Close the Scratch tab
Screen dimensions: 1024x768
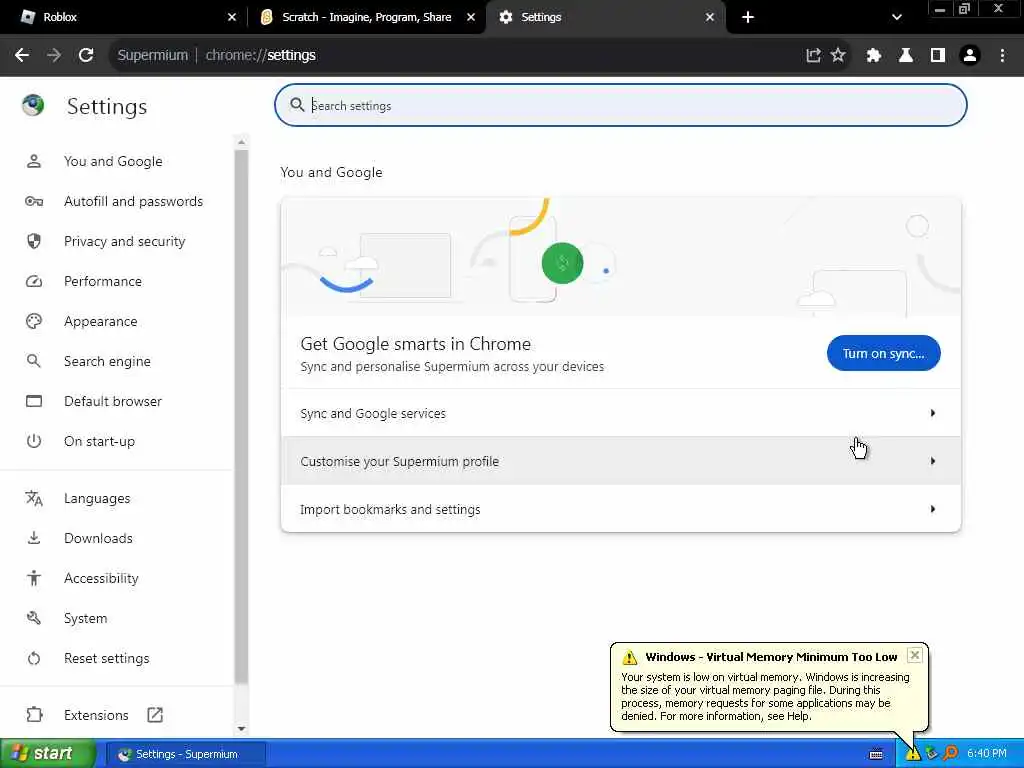pyautogui.click(x=471, y=17)
